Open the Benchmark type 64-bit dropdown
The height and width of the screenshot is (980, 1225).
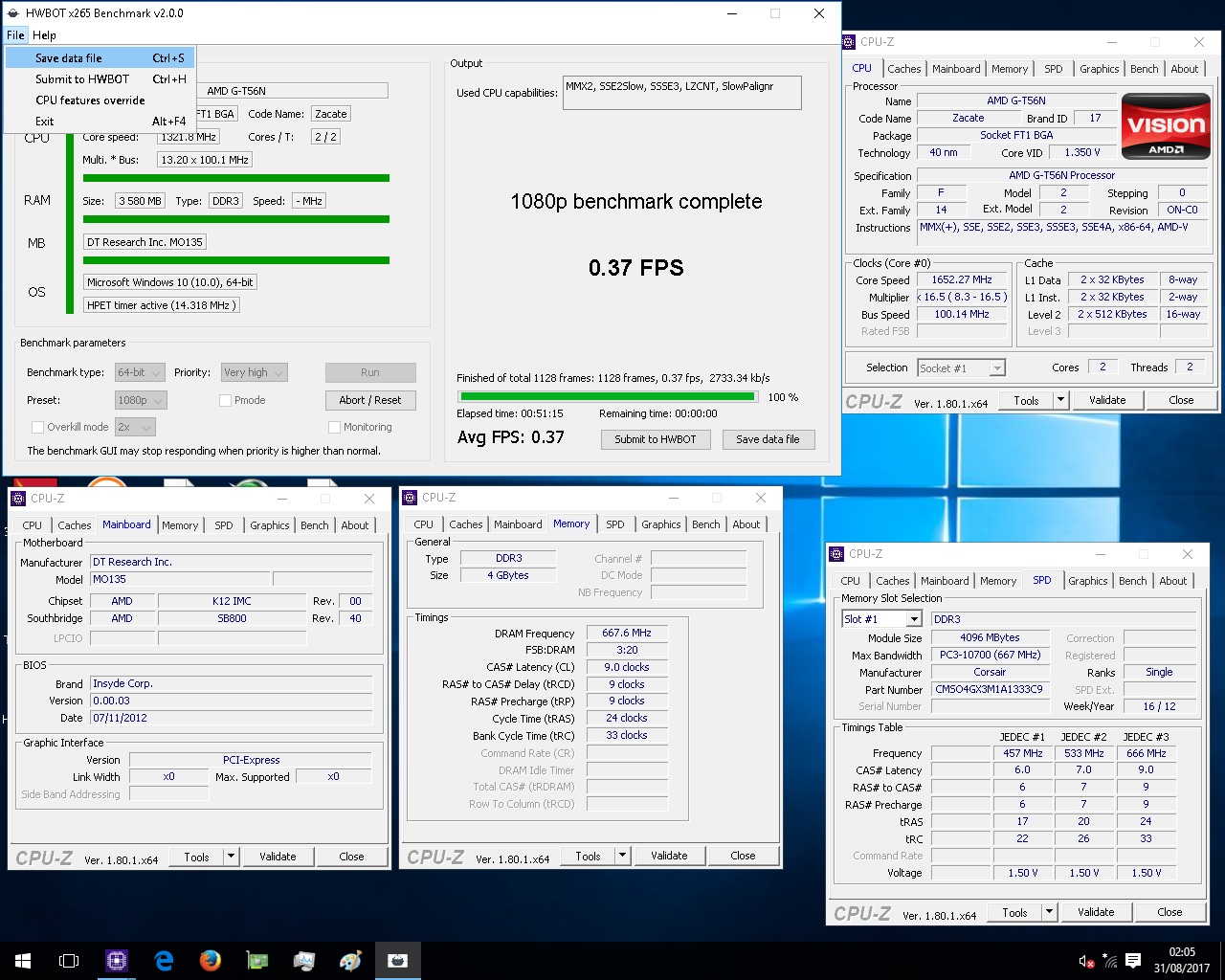tap(140, 372)
